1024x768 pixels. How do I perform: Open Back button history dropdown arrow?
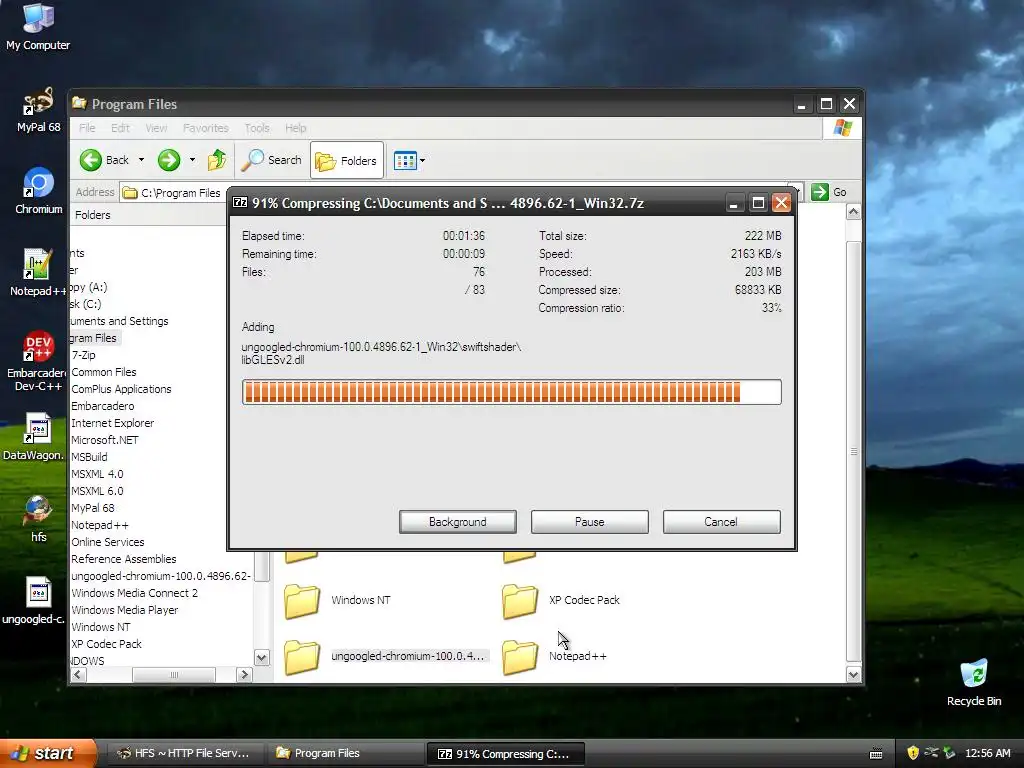(x=141, y=160)
